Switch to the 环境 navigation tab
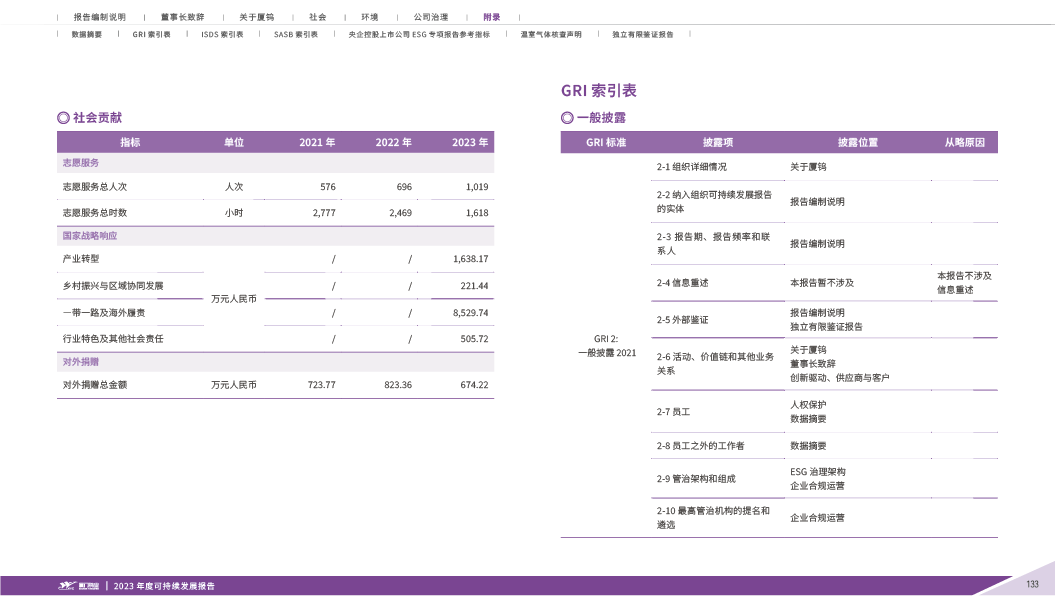 (369, 18)
